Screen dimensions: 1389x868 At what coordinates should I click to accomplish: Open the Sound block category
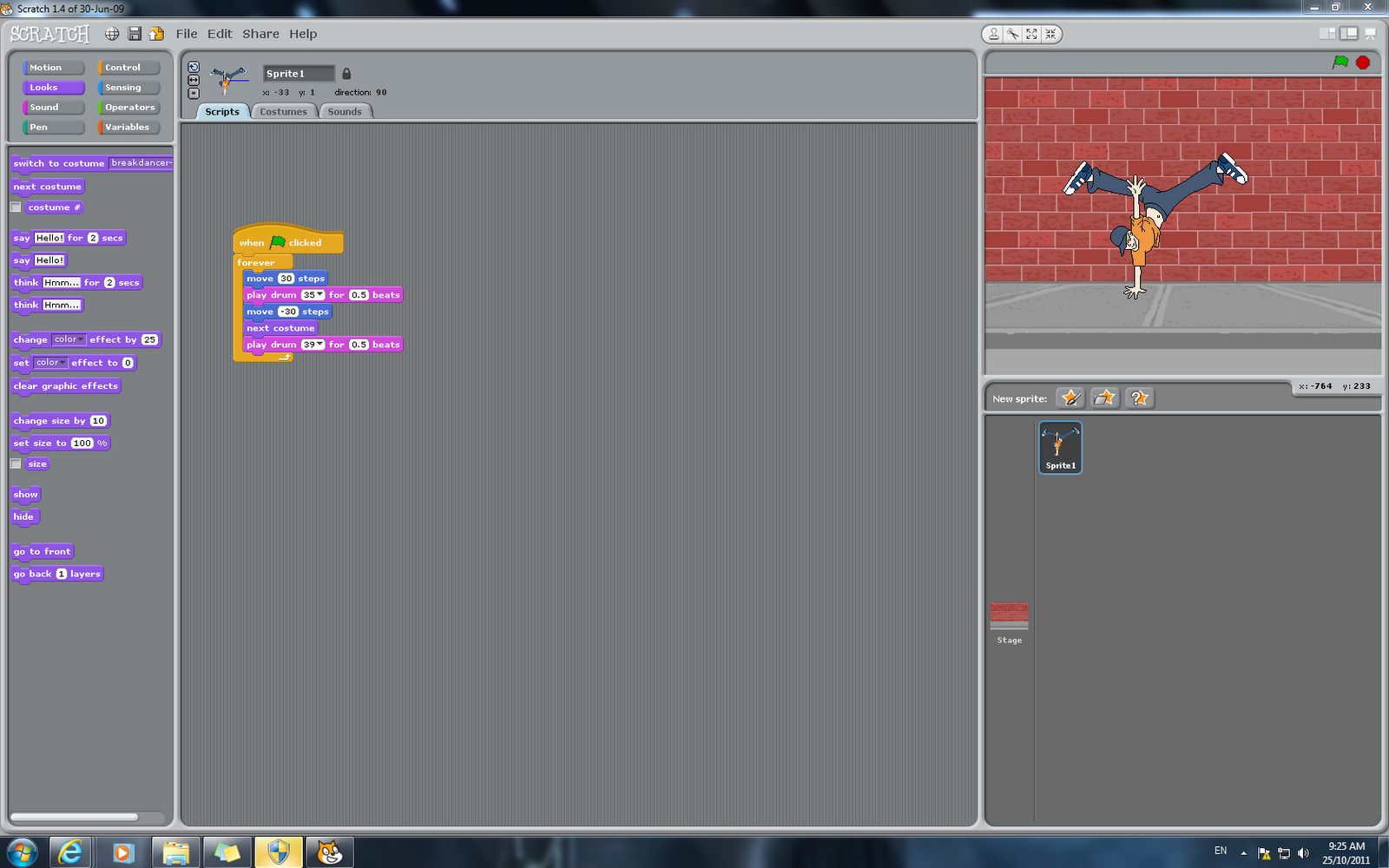54,108
